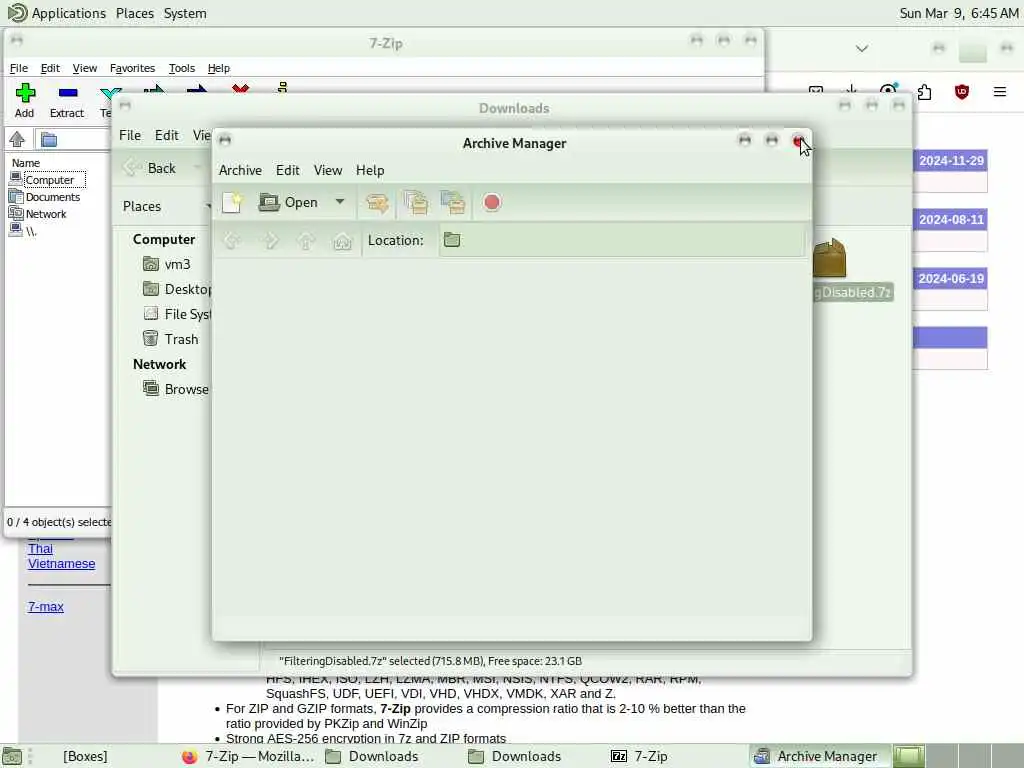This screenshot has height=768, width=1024.
Task: Click the 2024-08-11 date cell
Action: tap(951, 219)
